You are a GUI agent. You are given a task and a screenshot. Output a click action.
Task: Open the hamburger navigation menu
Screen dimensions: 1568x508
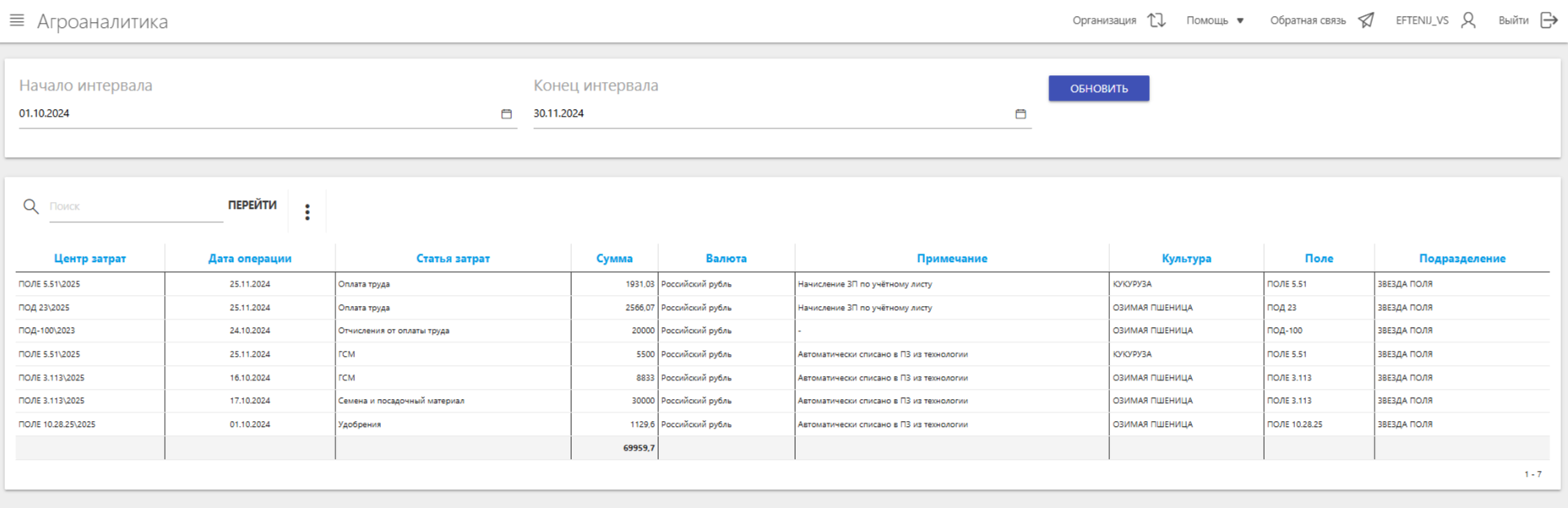tap(17, 20)
